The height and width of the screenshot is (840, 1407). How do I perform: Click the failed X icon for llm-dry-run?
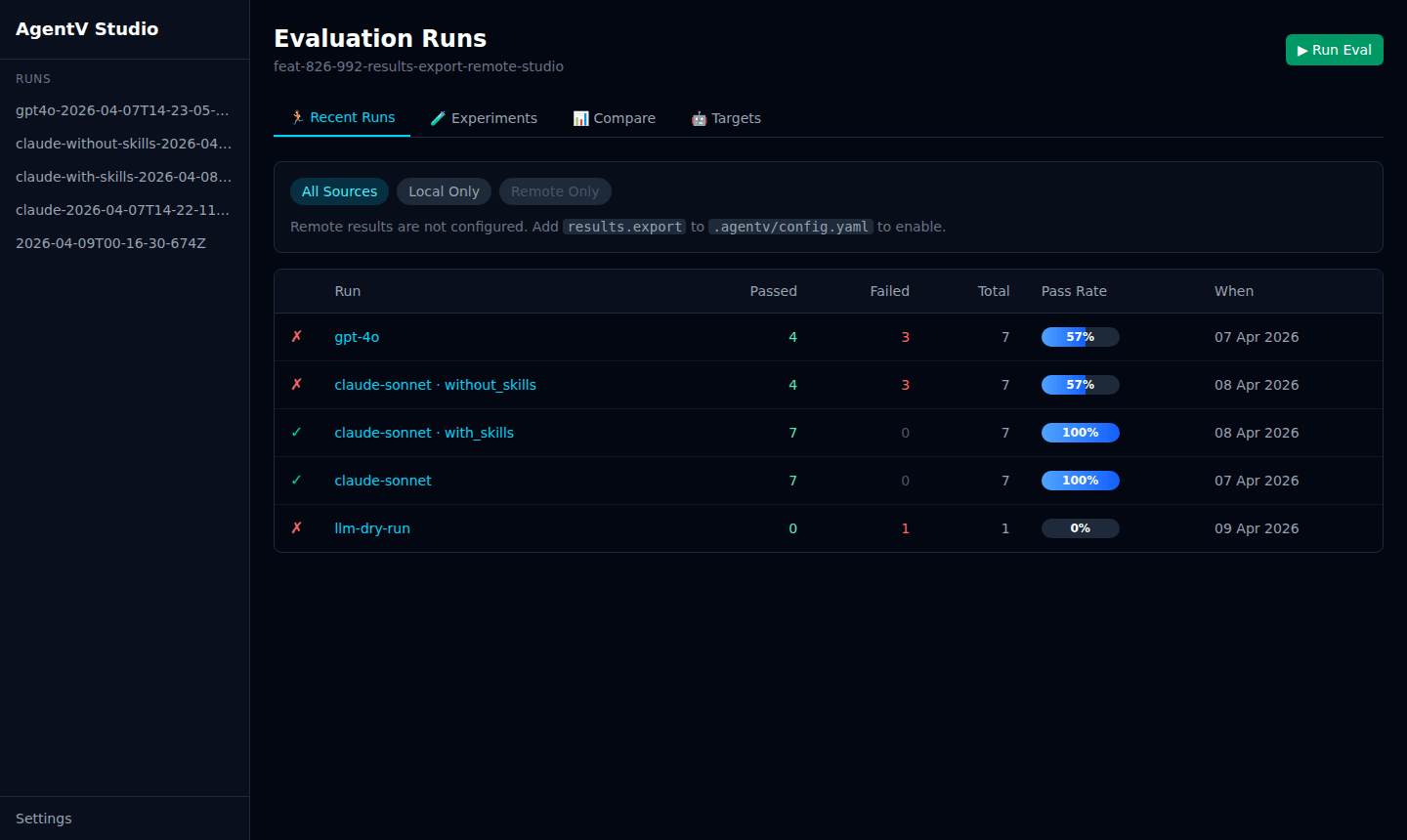(x=297, y=528)
